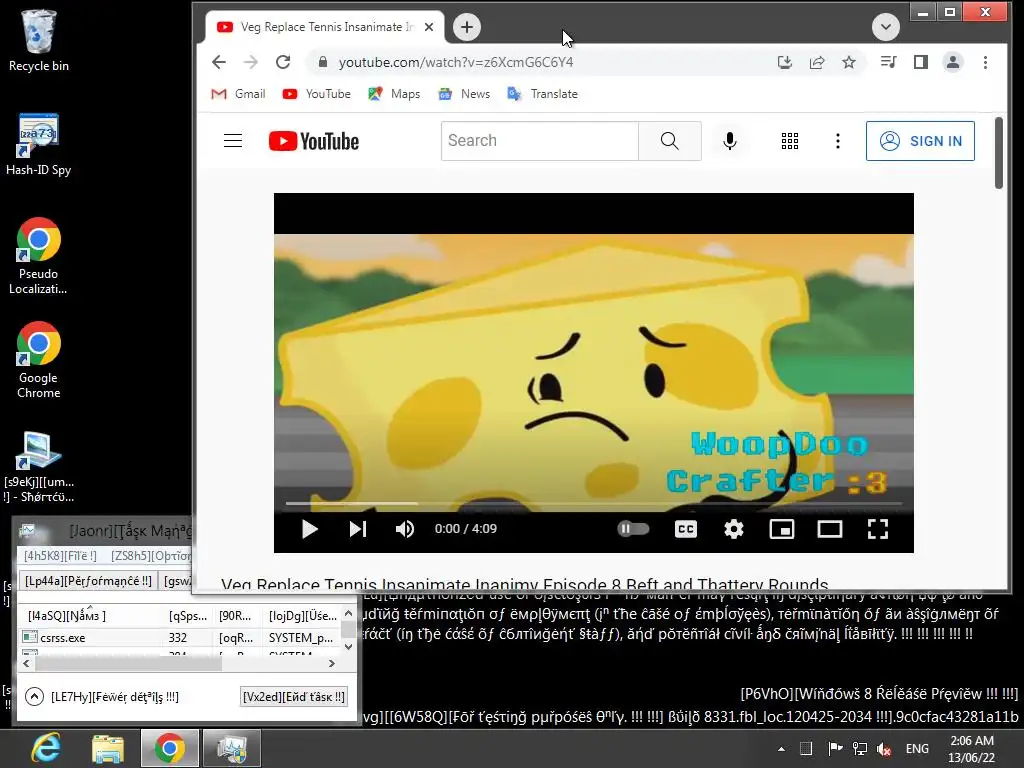Click the ENG language indicator
The height and width of the screenshot is (768, 1024).
(x=917, y=749)
